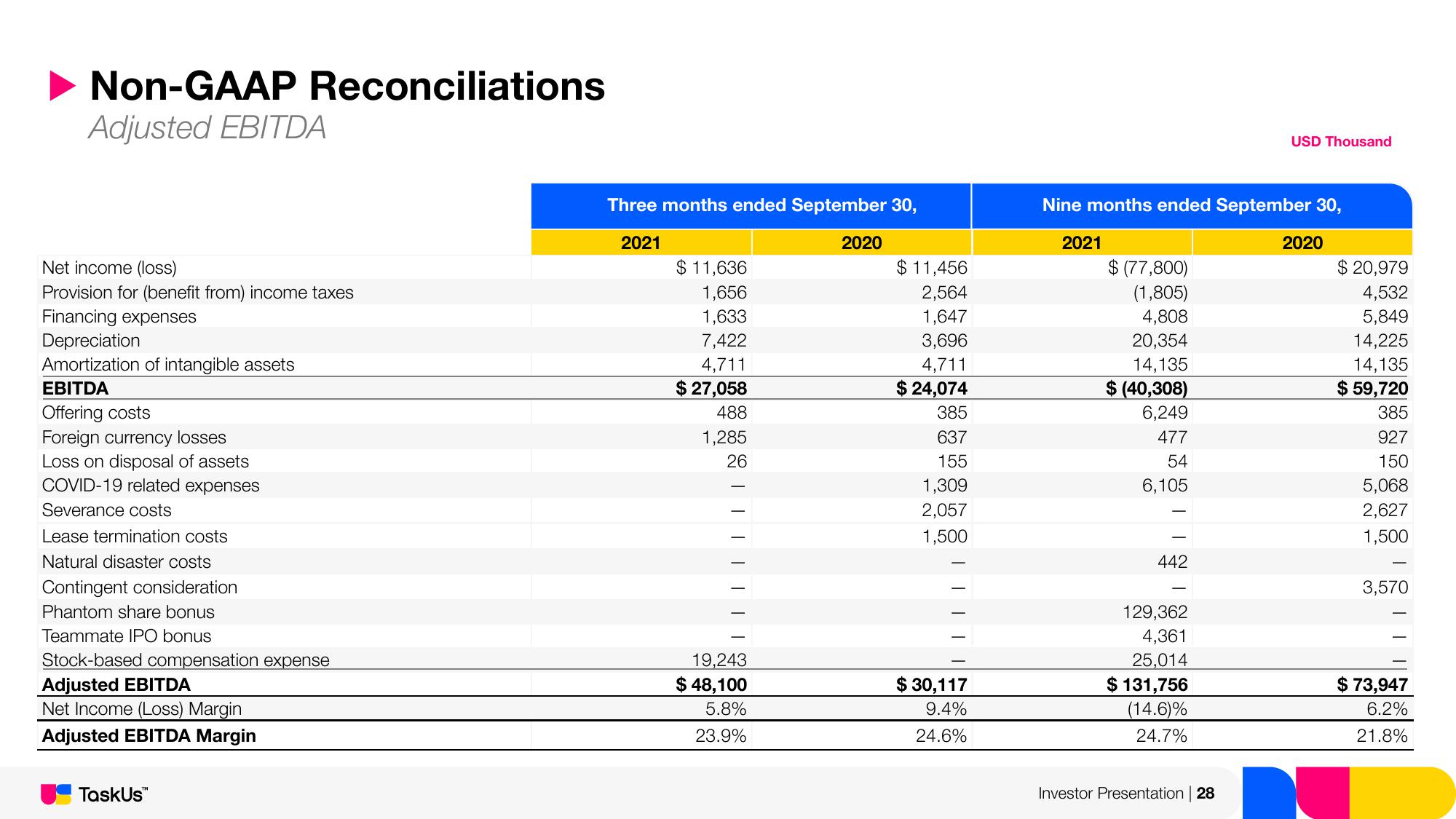
Task: Click COVID-19 expenses value '1,309'
Action: tap(945, 486)
